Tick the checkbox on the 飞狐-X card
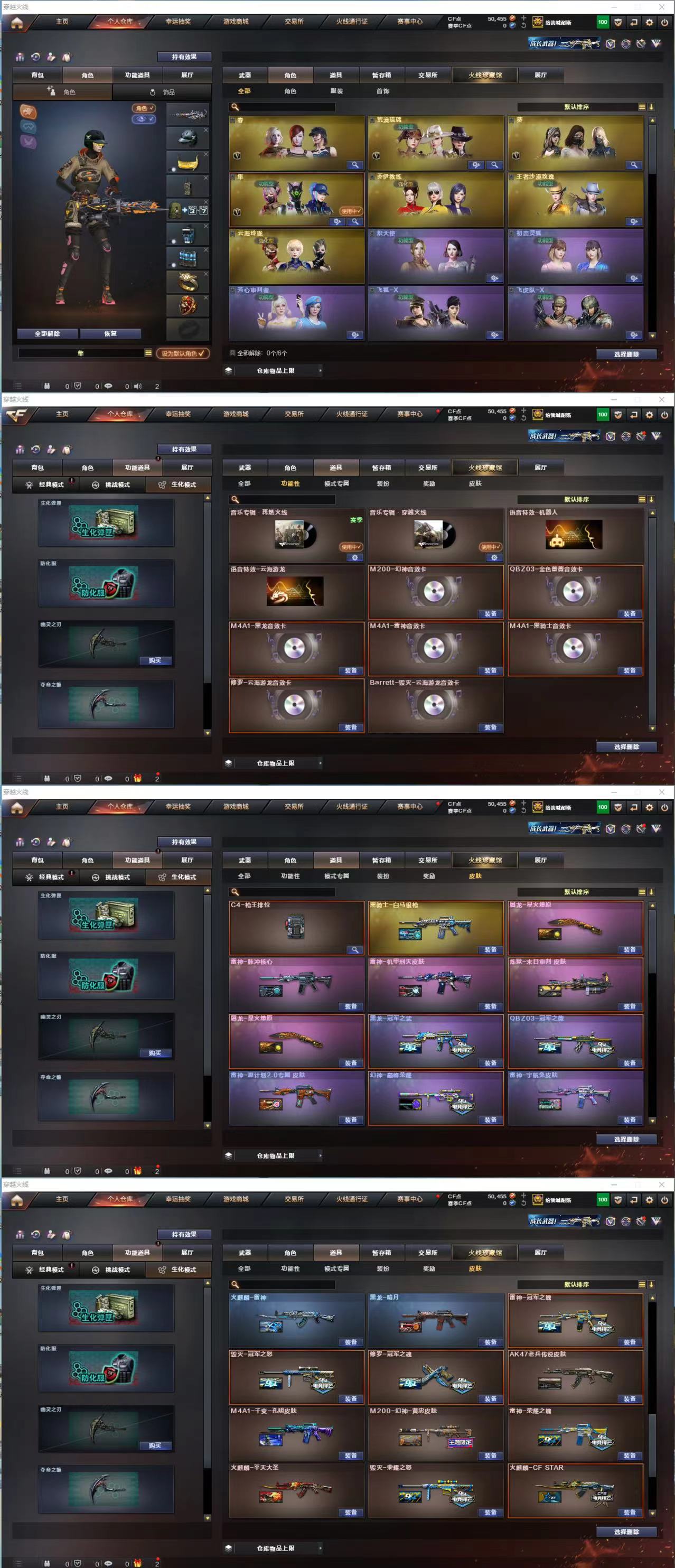The image size is (675, 1568). (372, 291)
